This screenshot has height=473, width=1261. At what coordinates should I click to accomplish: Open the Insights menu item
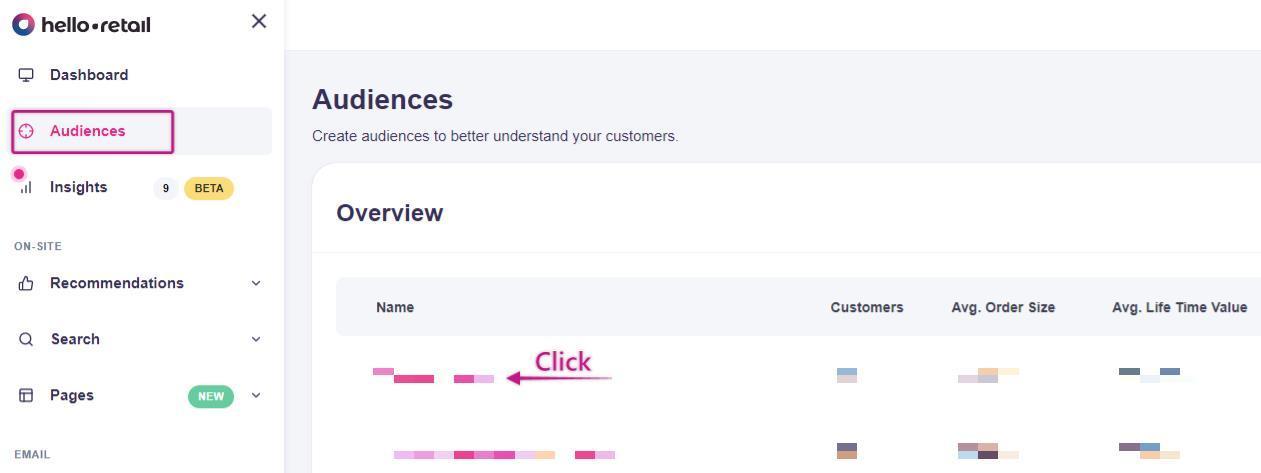[x=78, y=187]
